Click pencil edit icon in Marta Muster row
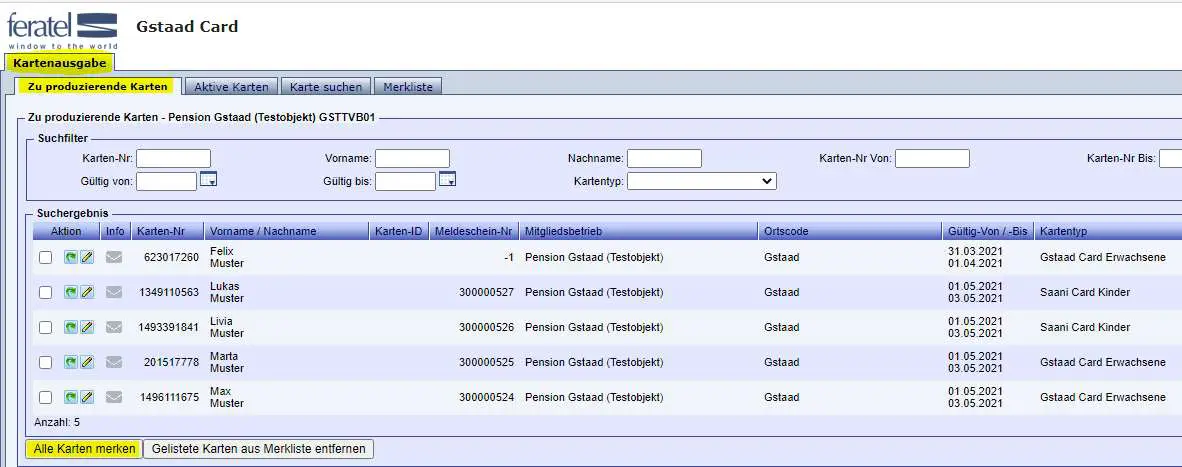Viewport: 1182px width, 467px height. (x=87, y=362)
